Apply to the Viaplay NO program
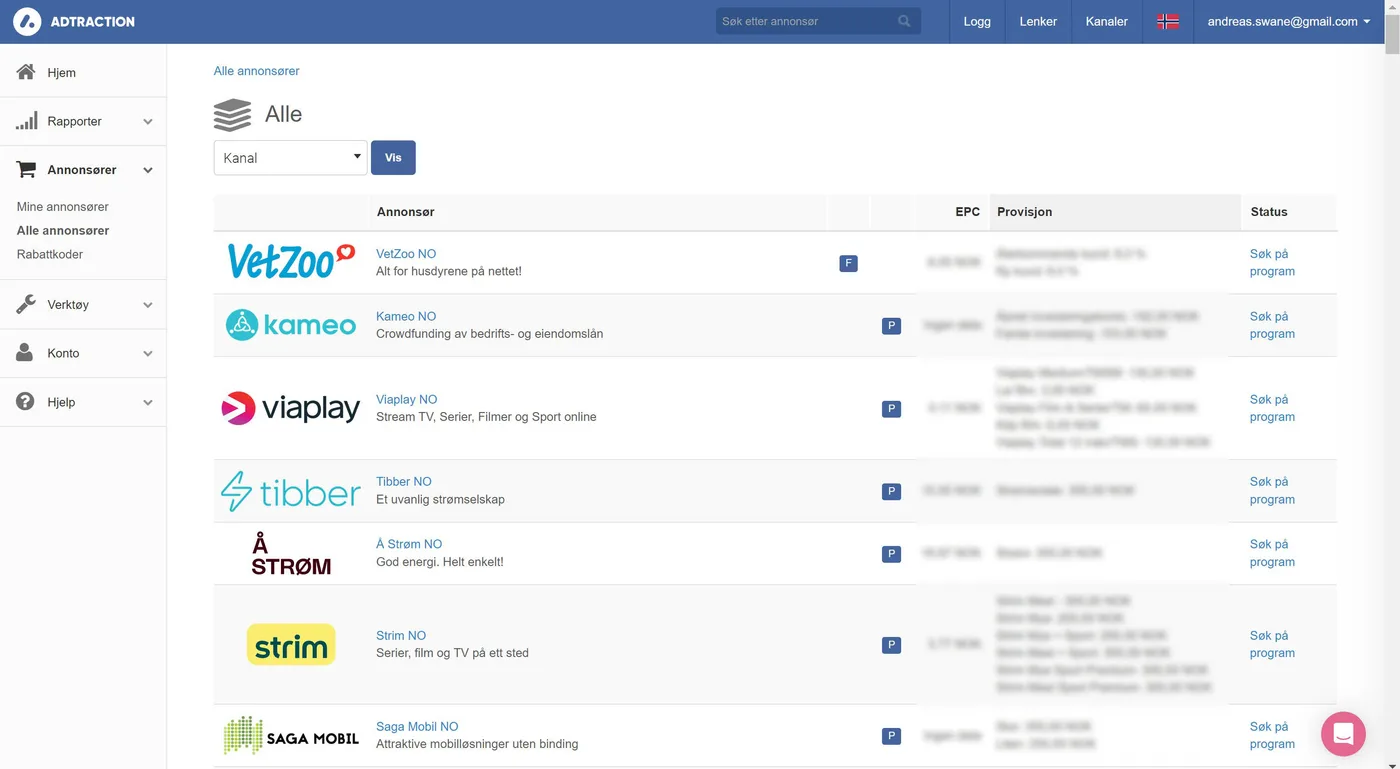 coord(1272,408)
